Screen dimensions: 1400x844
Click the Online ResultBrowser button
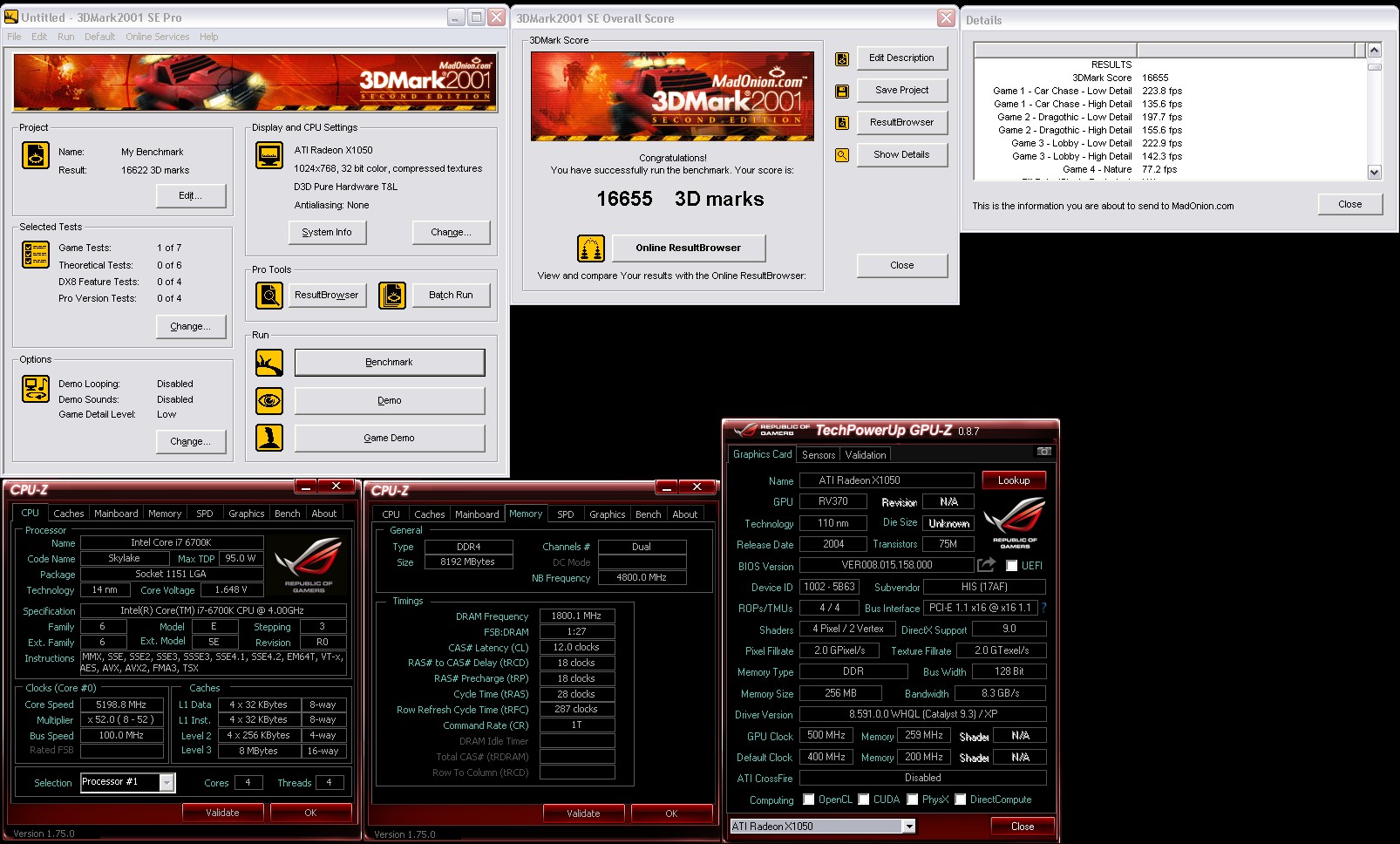(689, 248)
